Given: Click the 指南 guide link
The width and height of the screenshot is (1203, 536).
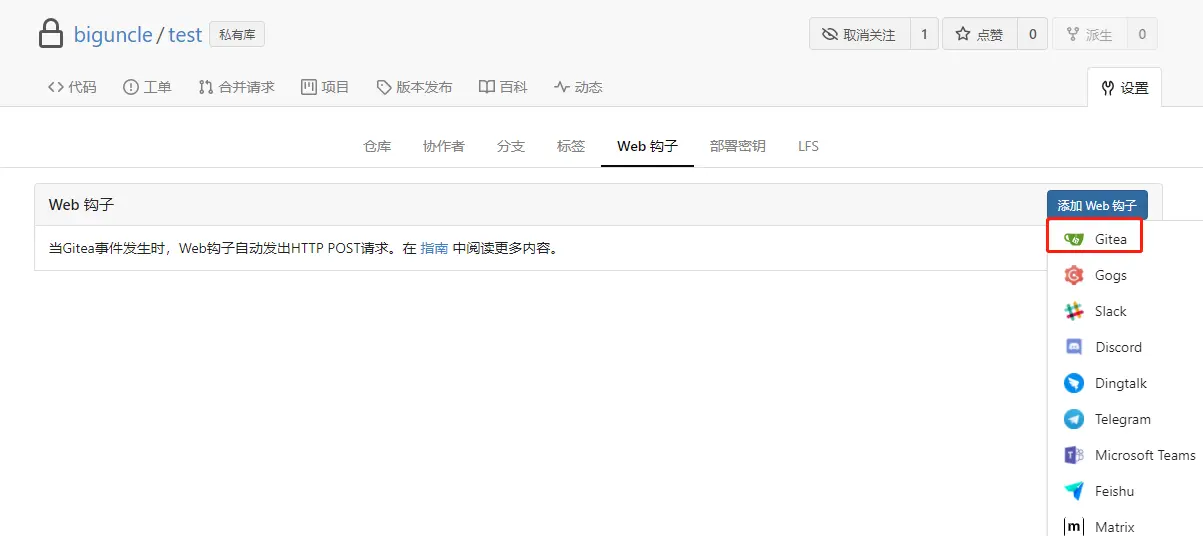Looking at the screenshot, I should (x=434, y=248).
